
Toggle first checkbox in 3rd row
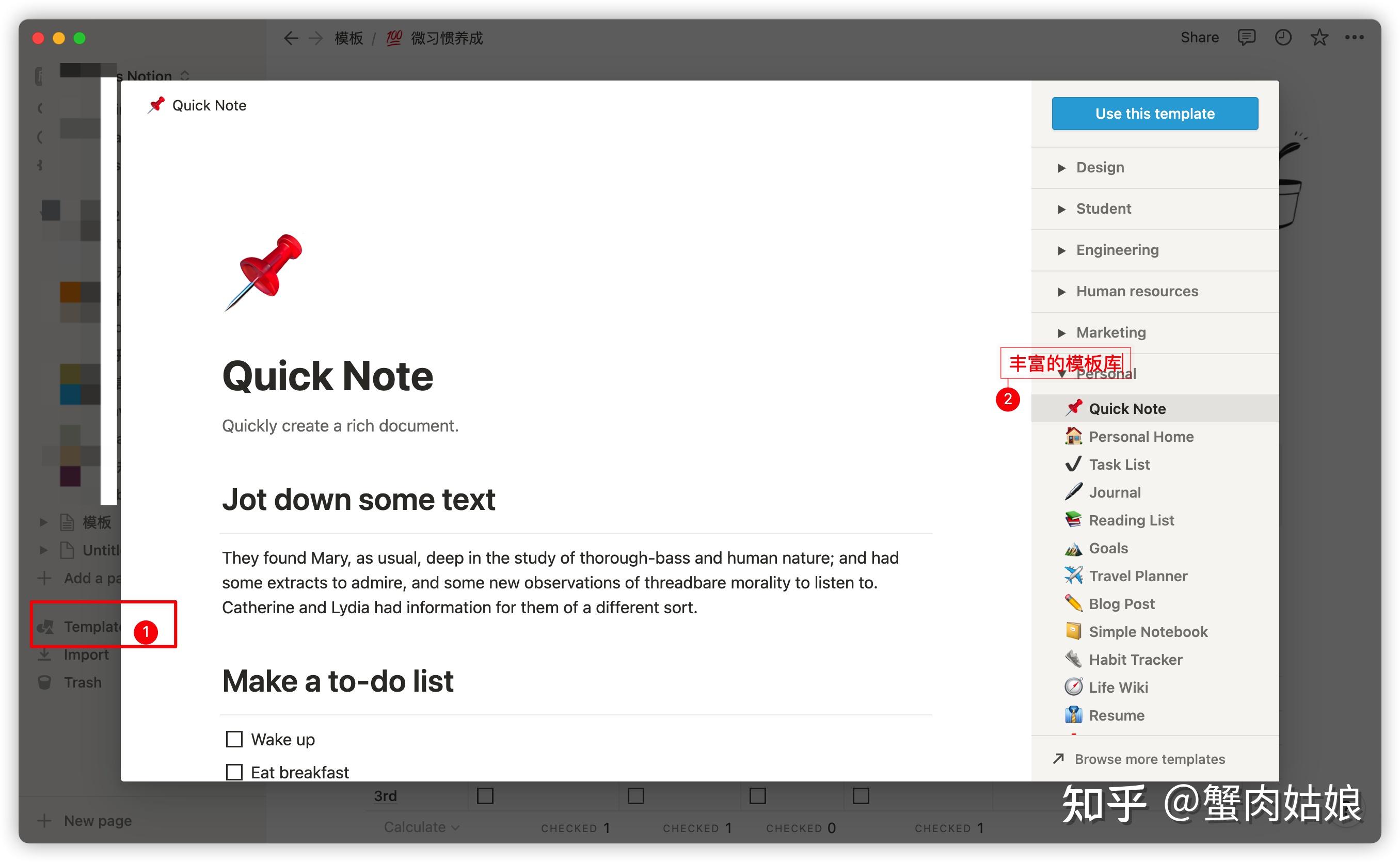click(x=485, y=796)
